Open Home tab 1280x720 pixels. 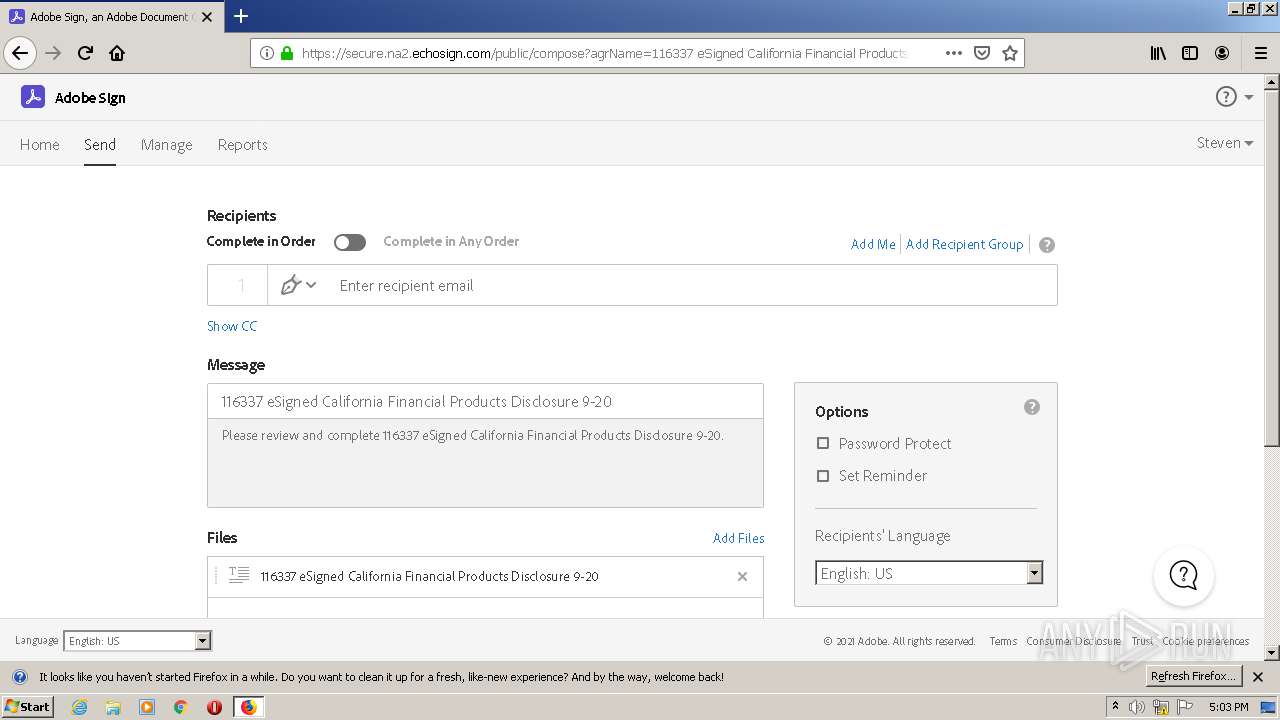coord(39,144)
